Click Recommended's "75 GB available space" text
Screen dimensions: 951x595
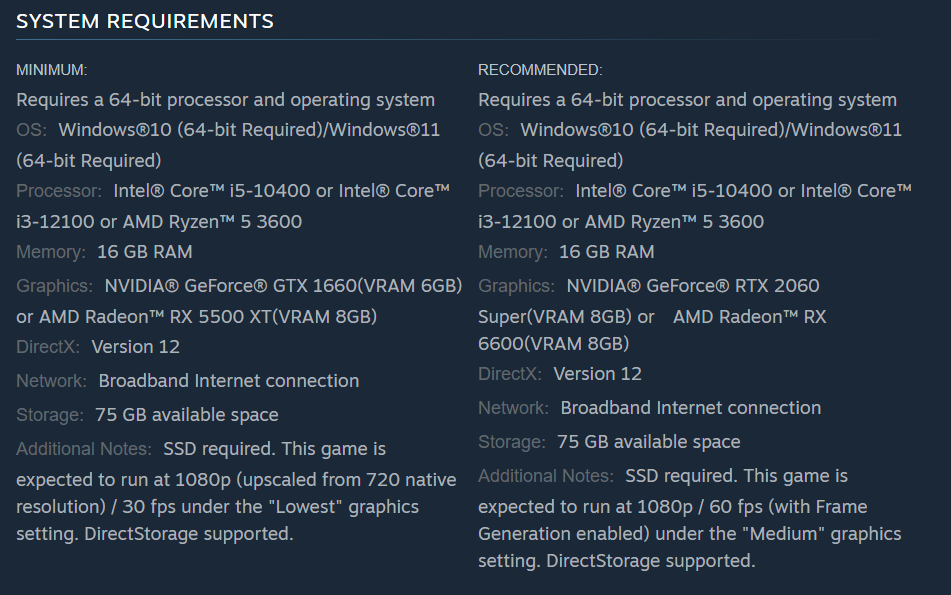point(648,442)
